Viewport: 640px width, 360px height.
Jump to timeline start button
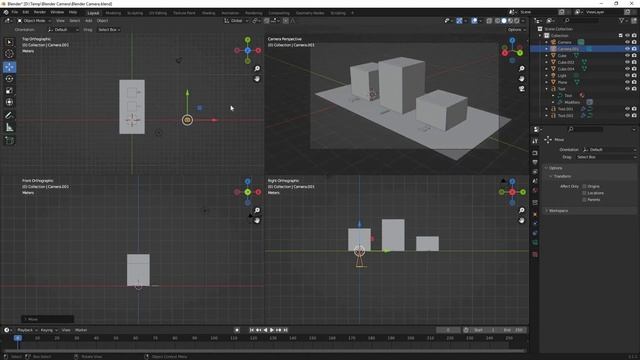[x=251, y=330]
